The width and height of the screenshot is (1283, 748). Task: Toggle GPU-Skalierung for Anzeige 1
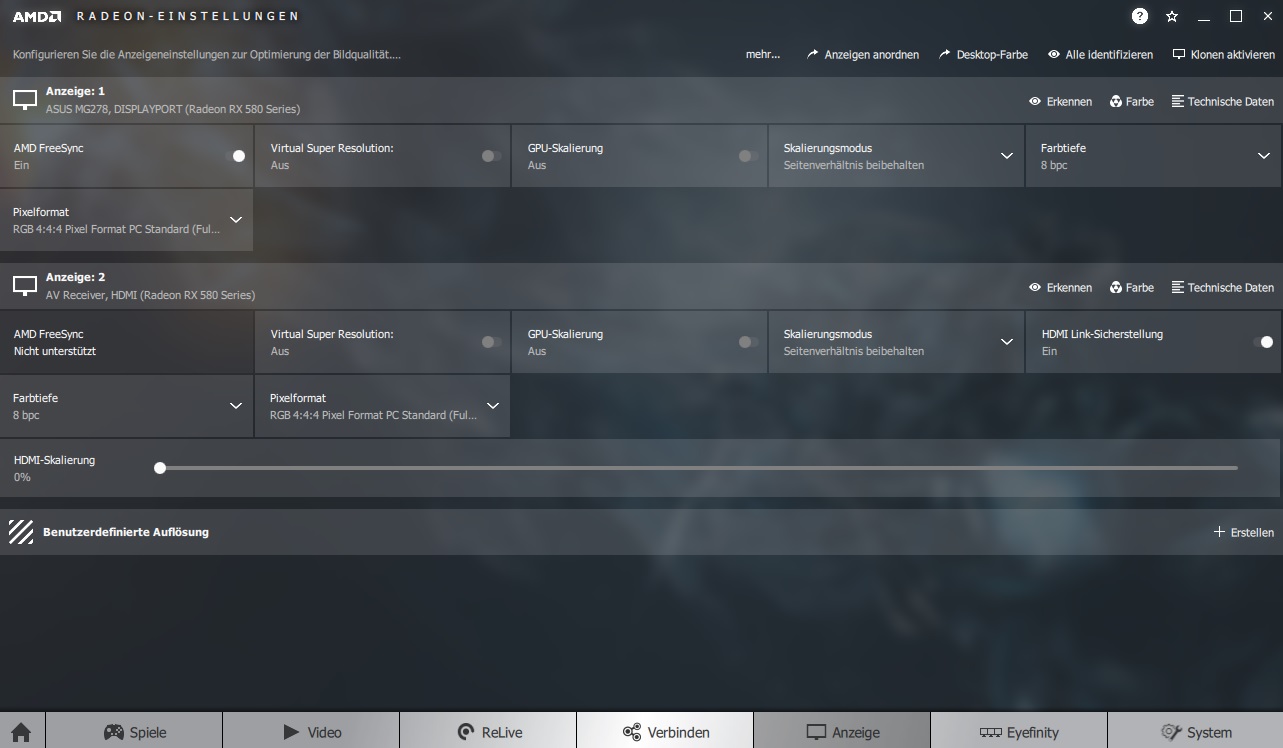(x=748, y=156)
